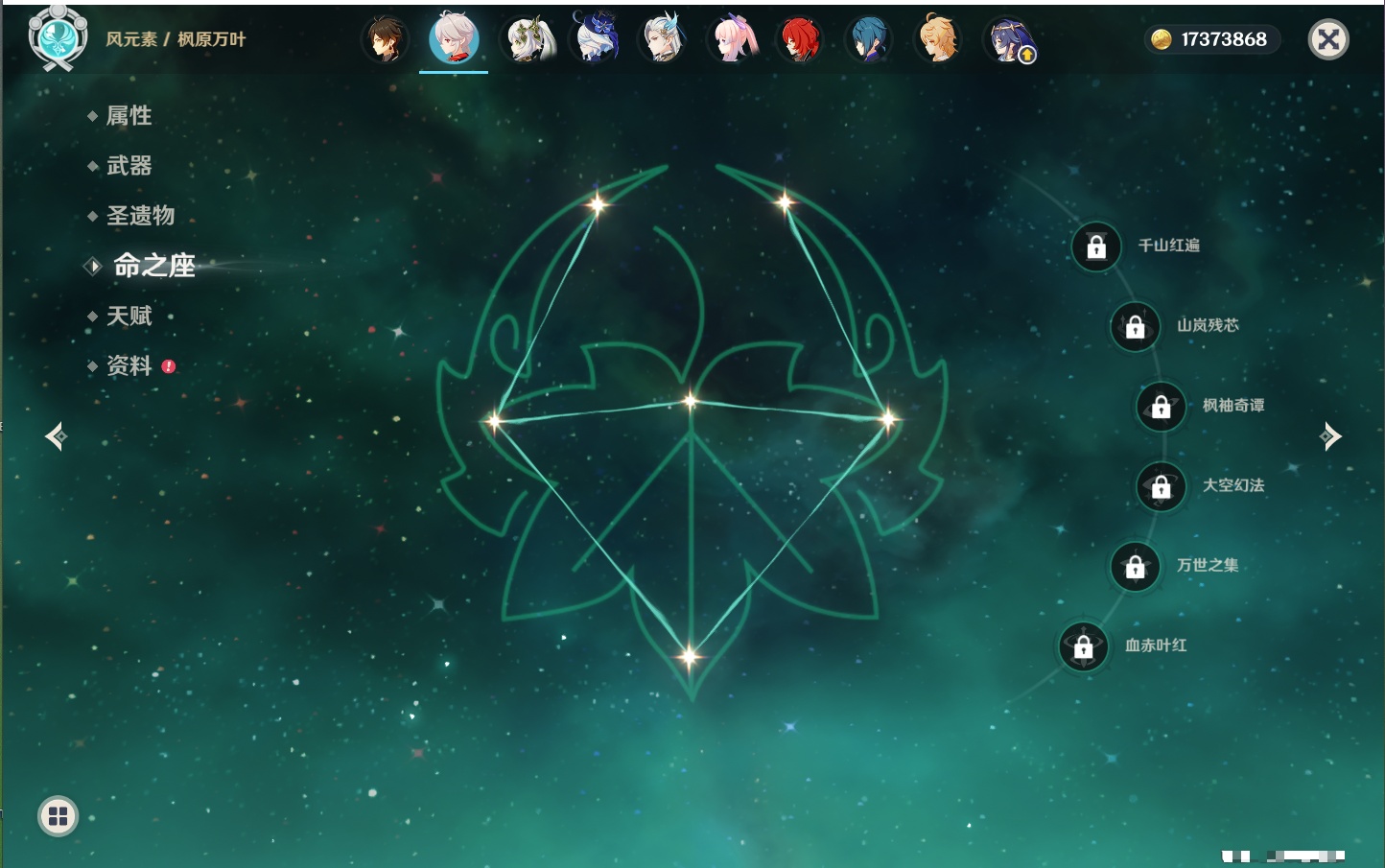
Task: Click the left-middle star of the constellation
Action: tap(494, 420)
